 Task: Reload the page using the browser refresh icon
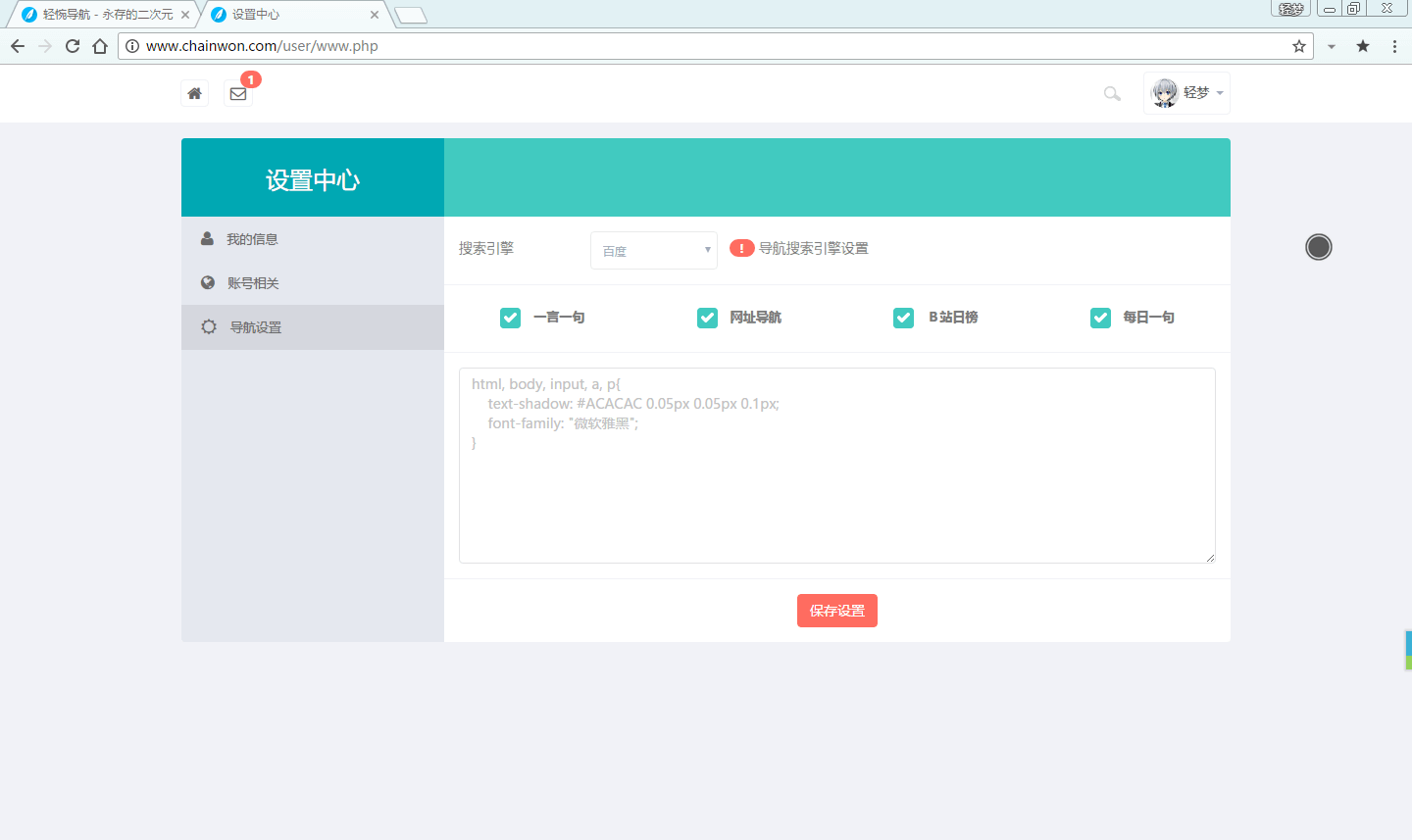coord(73,46)
